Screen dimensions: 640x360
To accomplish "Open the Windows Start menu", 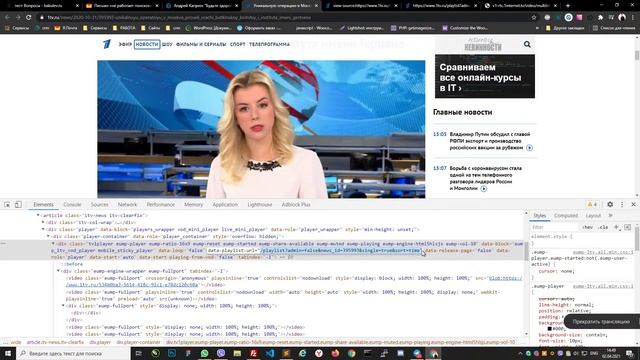I will coord(8,353).
